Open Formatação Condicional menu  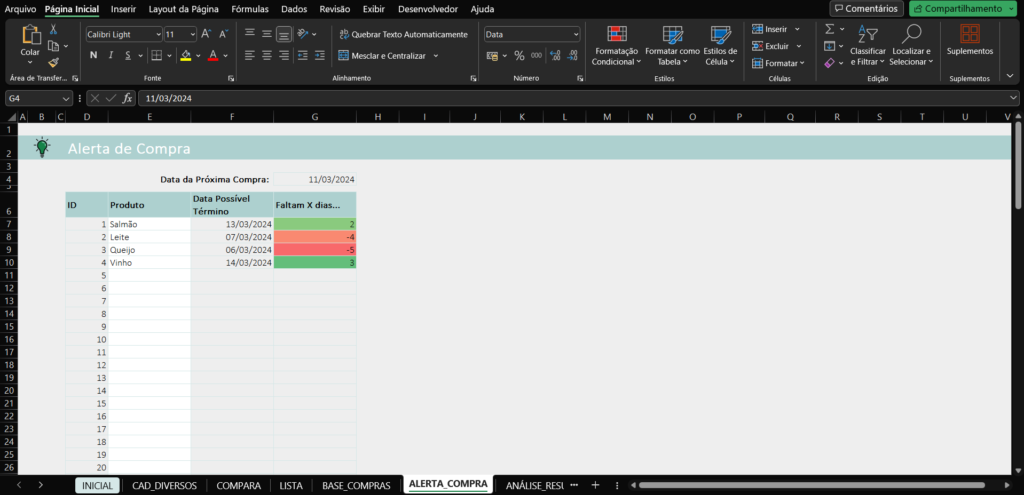click(x=617, y=46)
